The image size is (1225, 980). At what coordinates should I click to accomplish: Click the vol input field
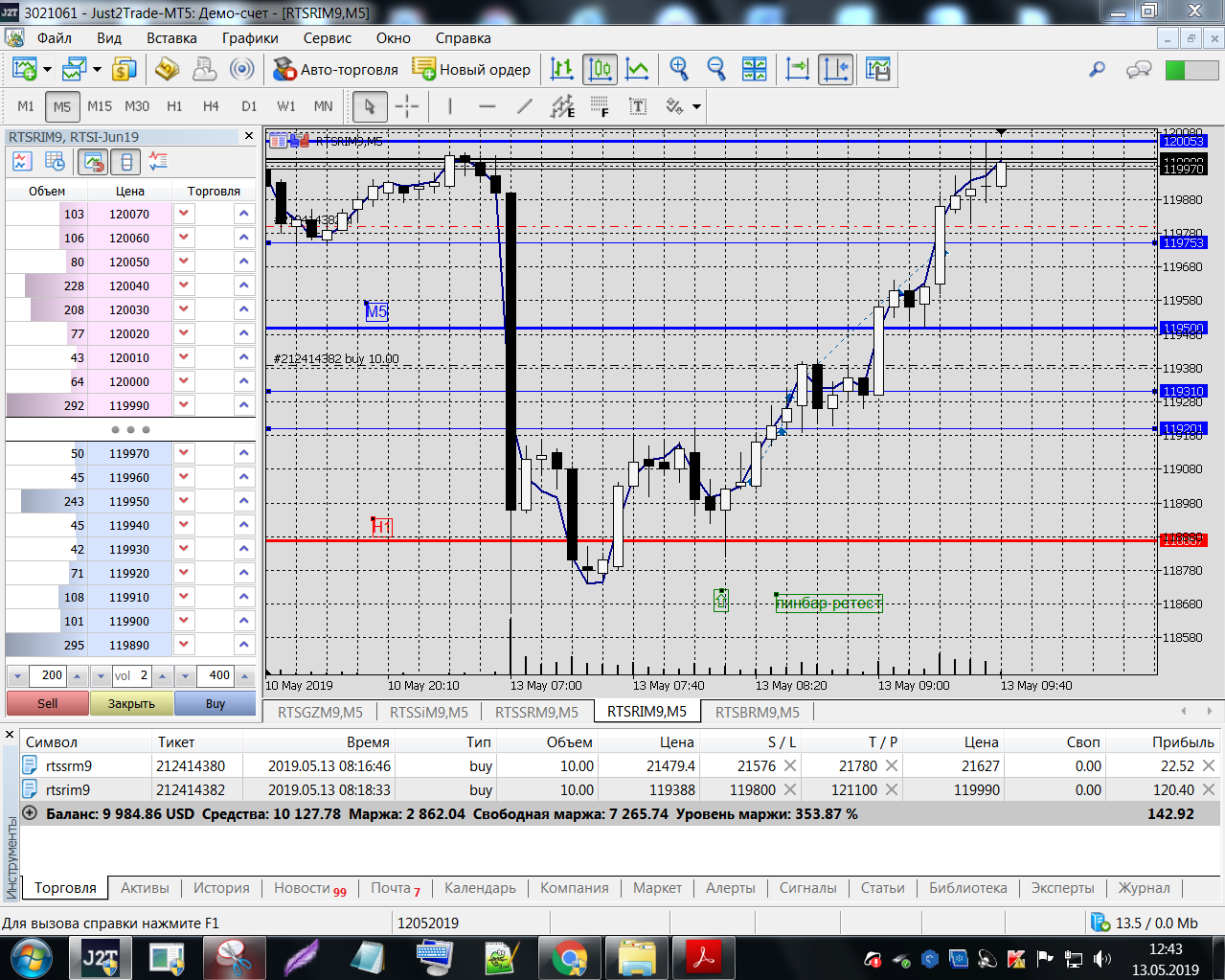(132, 675)
